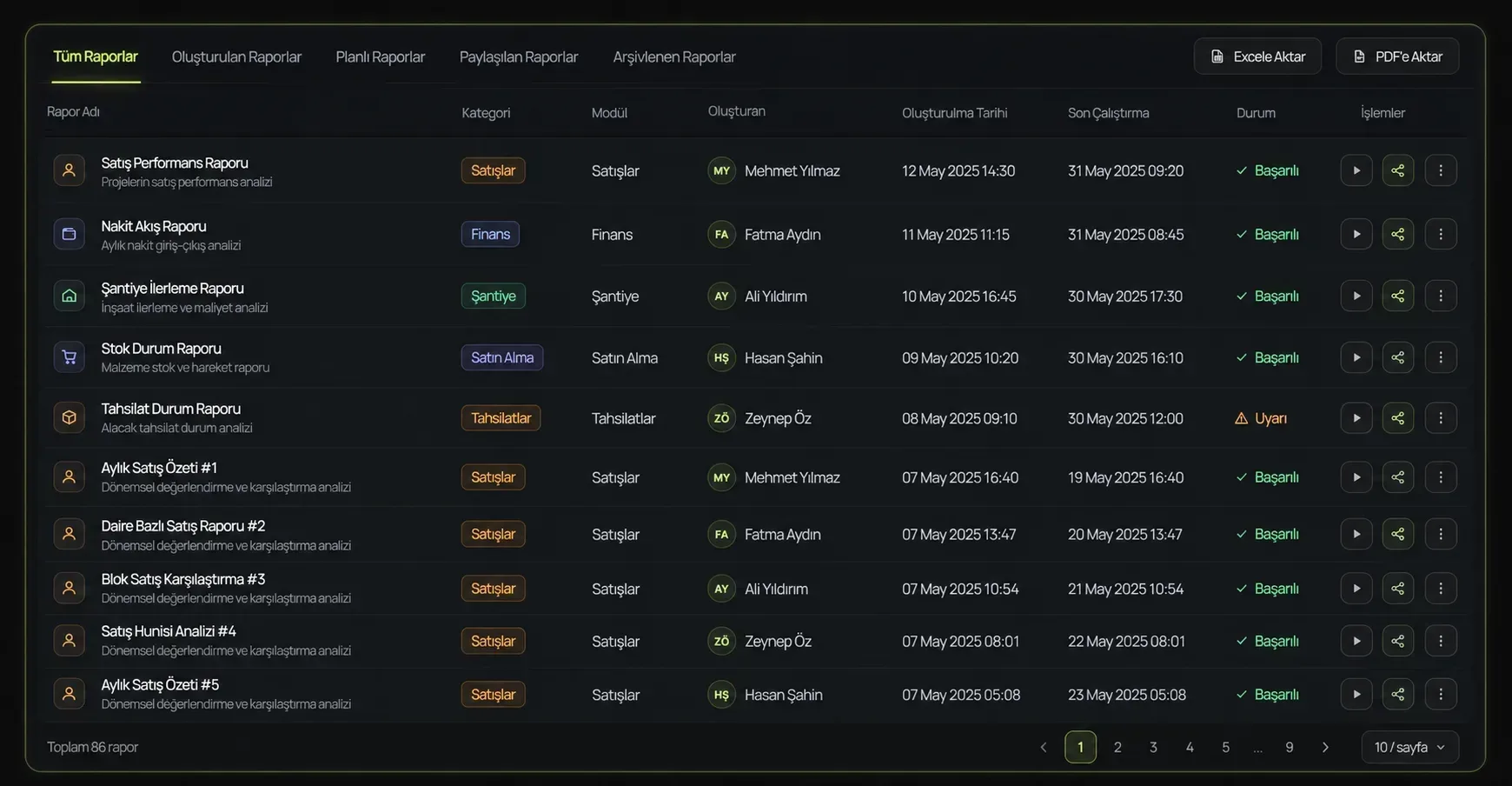
Task: Run the Stok Durum Raporu report
Action: tap(1356, 357)
